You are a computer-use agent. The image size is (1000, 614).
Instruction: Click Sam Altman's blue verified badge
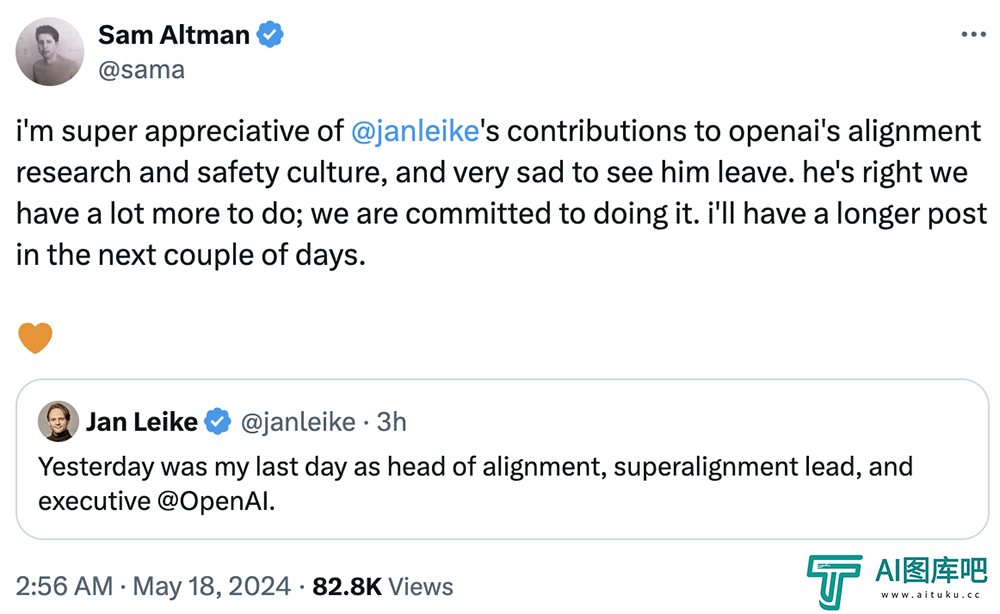pos(270,34)
